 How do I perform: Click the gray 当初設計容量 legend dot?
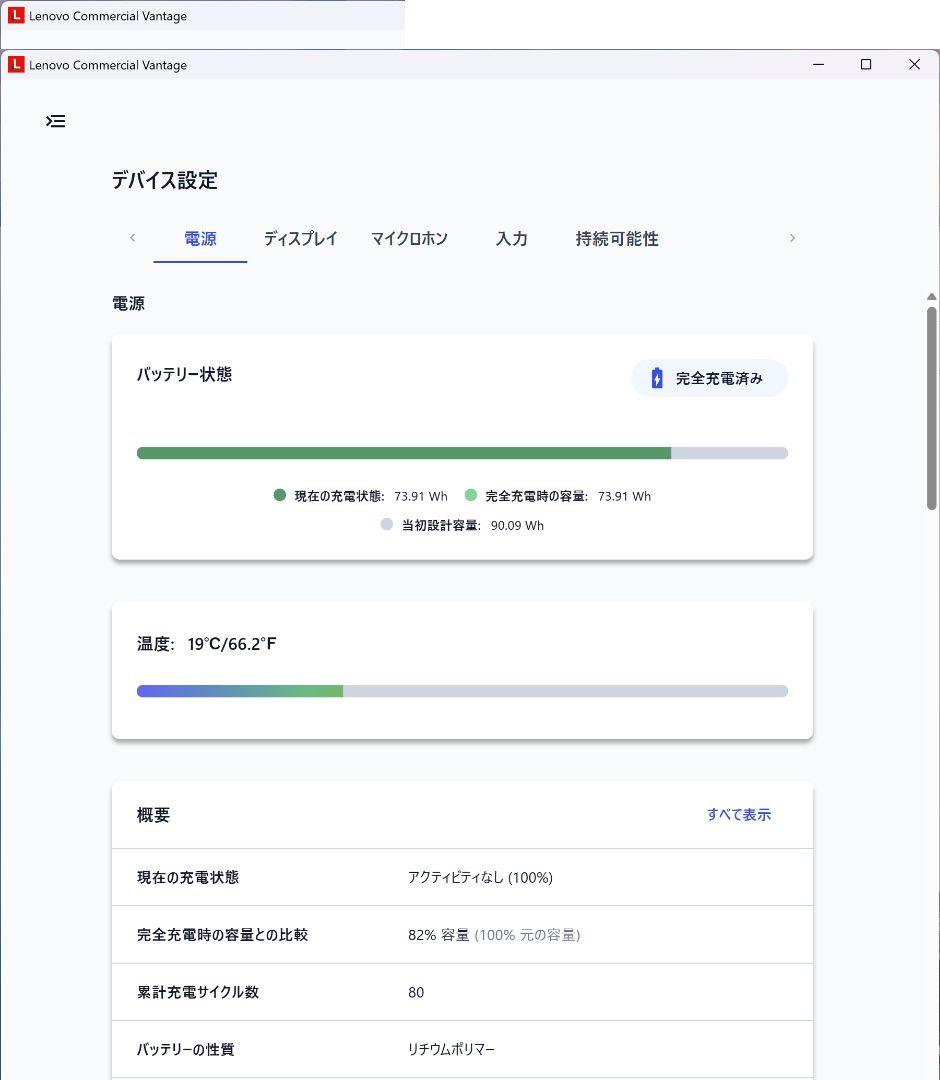(387, 524)
